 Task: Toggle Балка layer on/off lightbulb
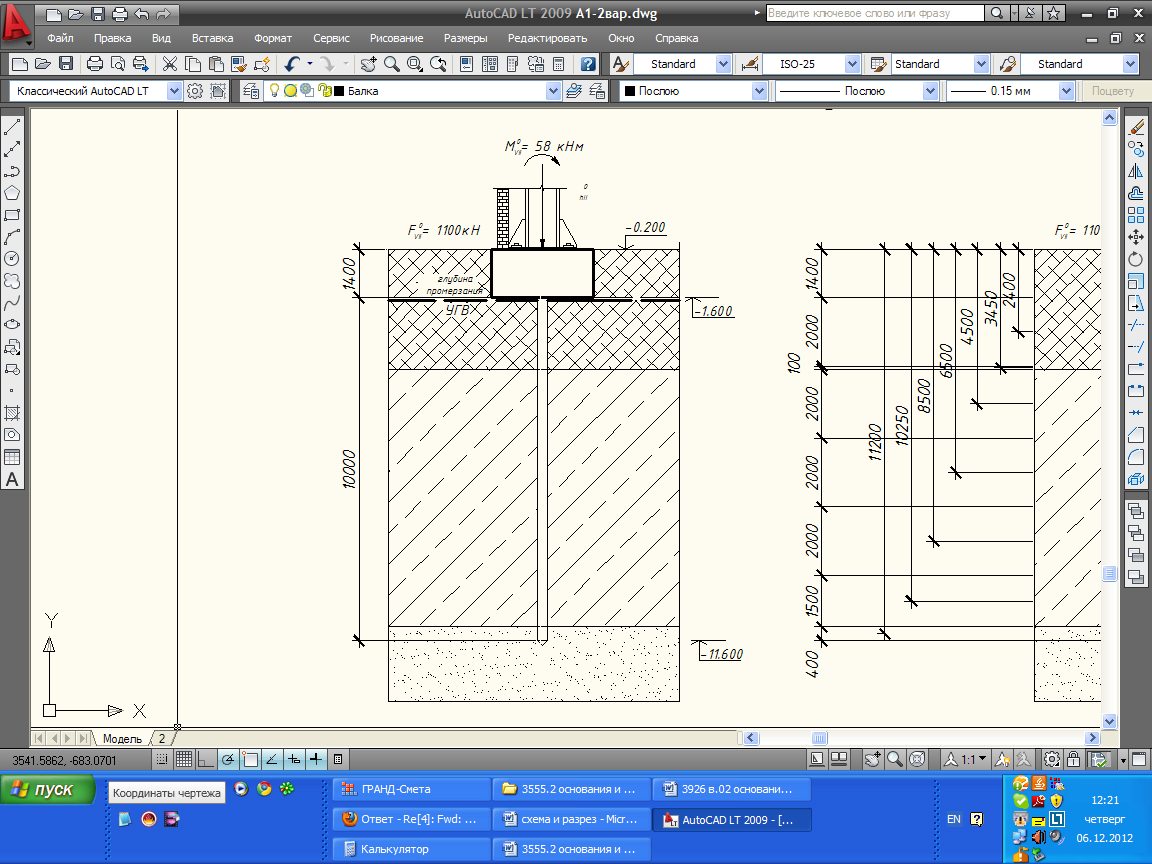coord(274,90)
